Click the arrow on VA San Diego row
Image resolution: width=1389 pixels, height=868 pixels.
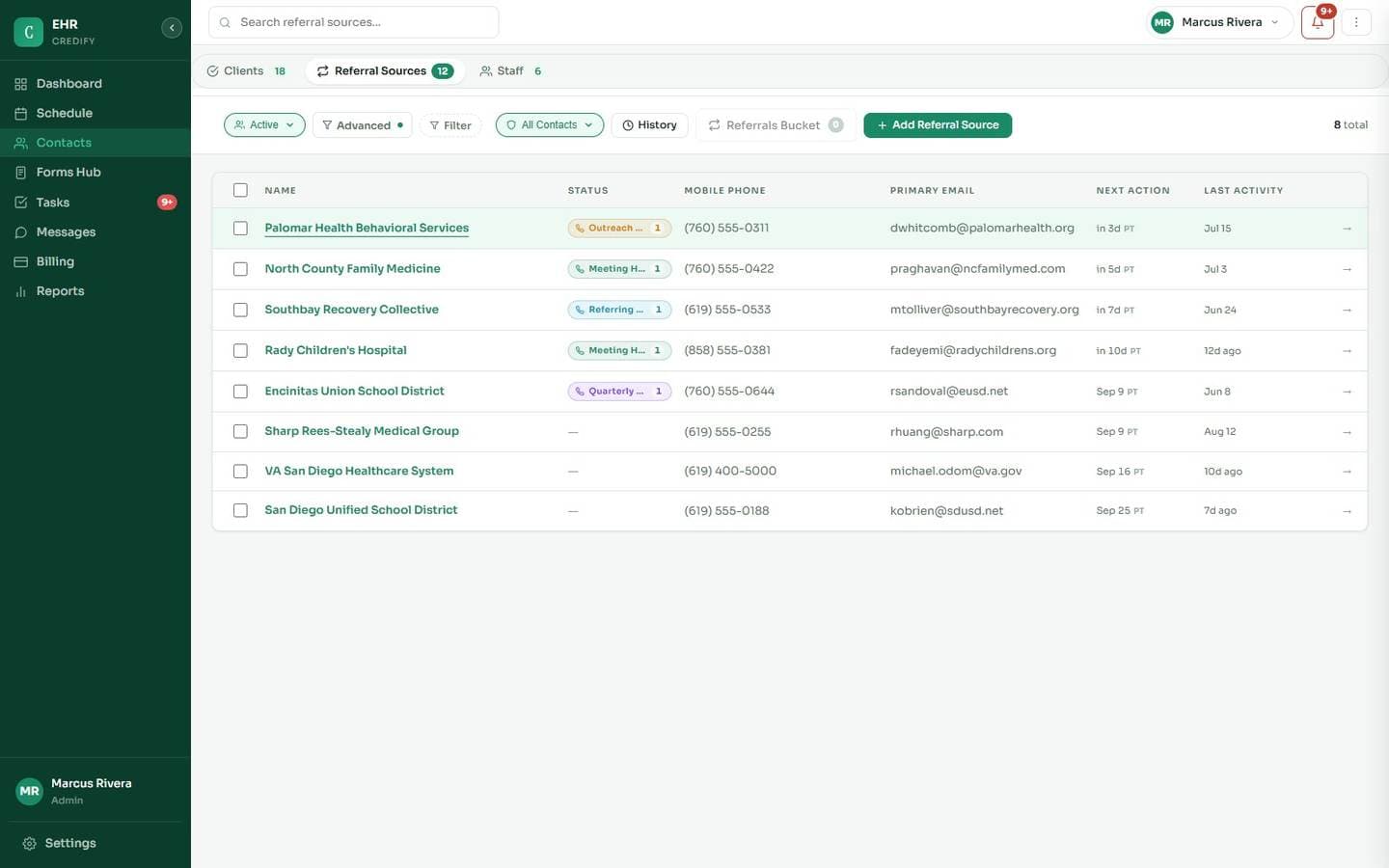[x=1347, y=471]
